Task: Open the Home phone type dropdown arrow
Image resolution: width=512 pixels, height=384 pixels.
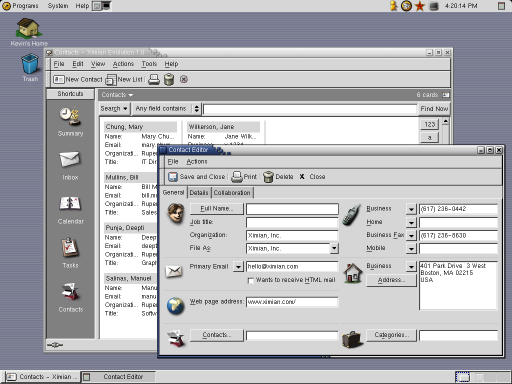Action: (x=411, y=222)
